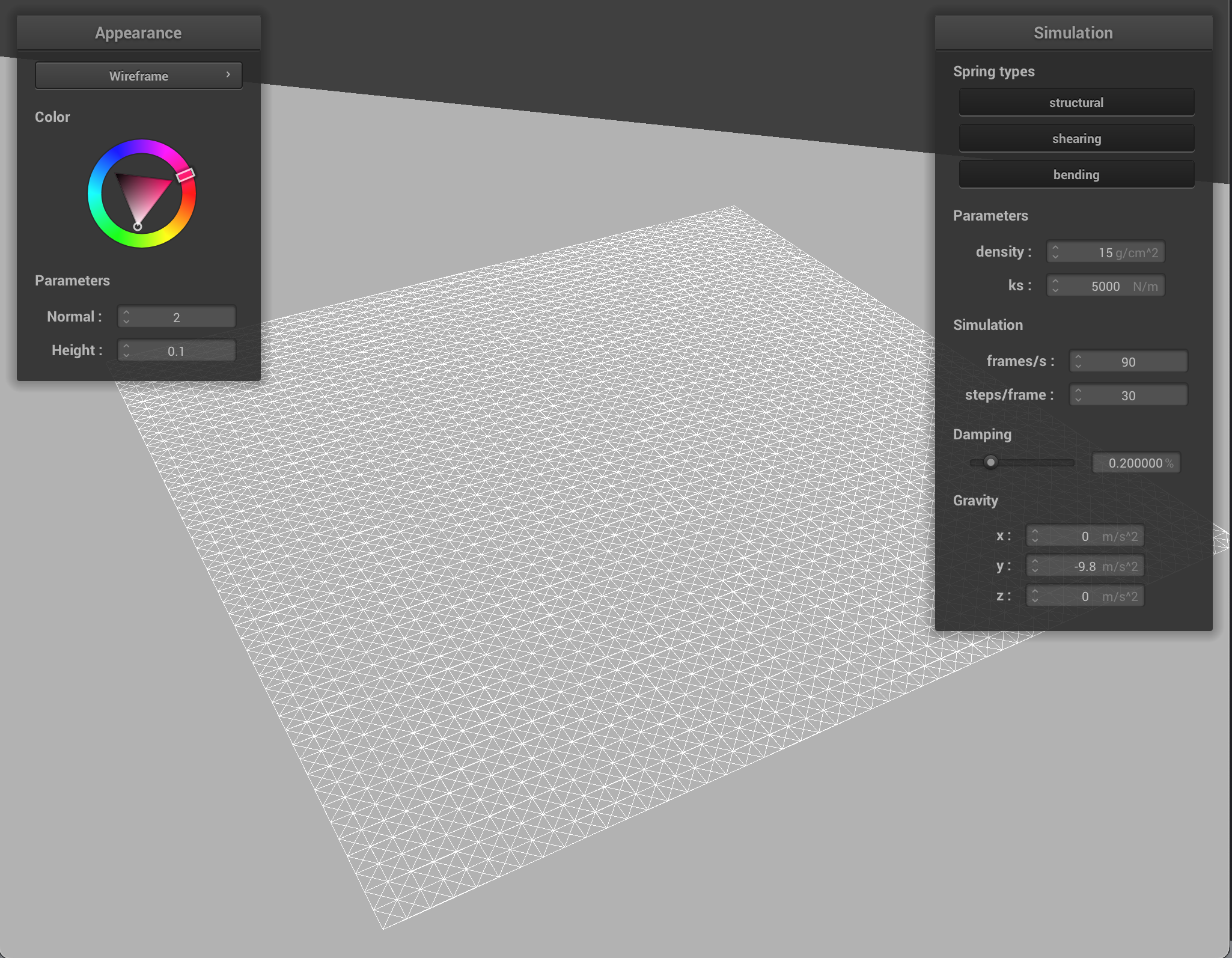Click the hue selector handle on color ring

click(x=186, y=174)
